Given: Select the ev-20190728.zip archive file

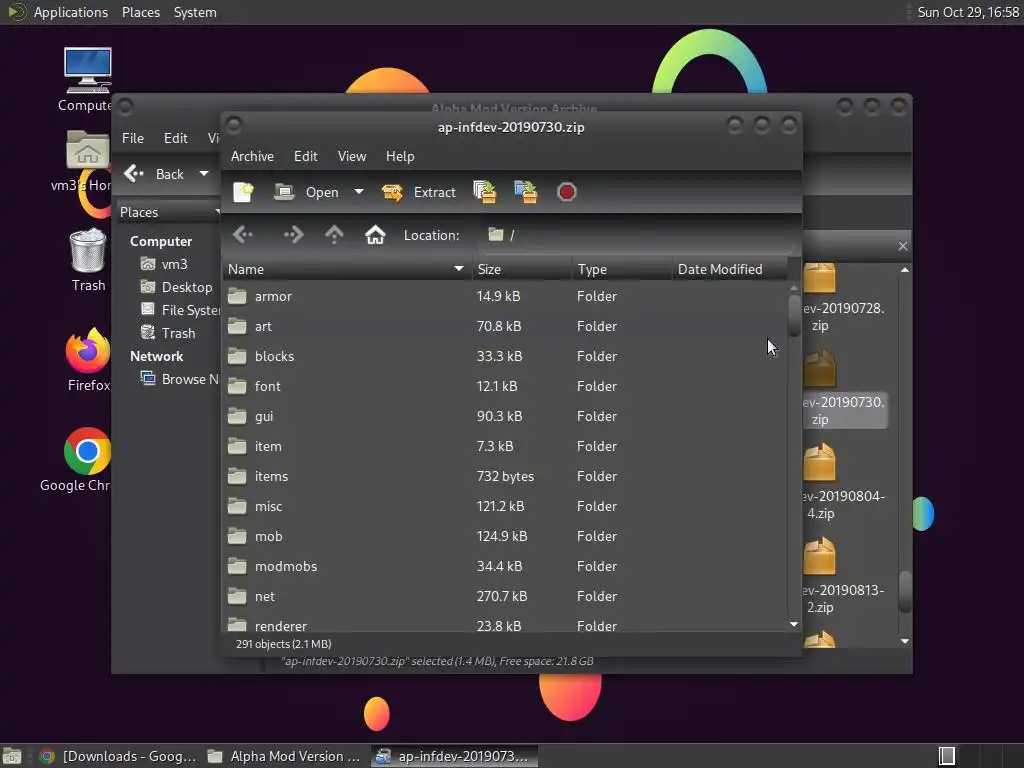Looking at the screenshot, I should [x=842, y=298].
